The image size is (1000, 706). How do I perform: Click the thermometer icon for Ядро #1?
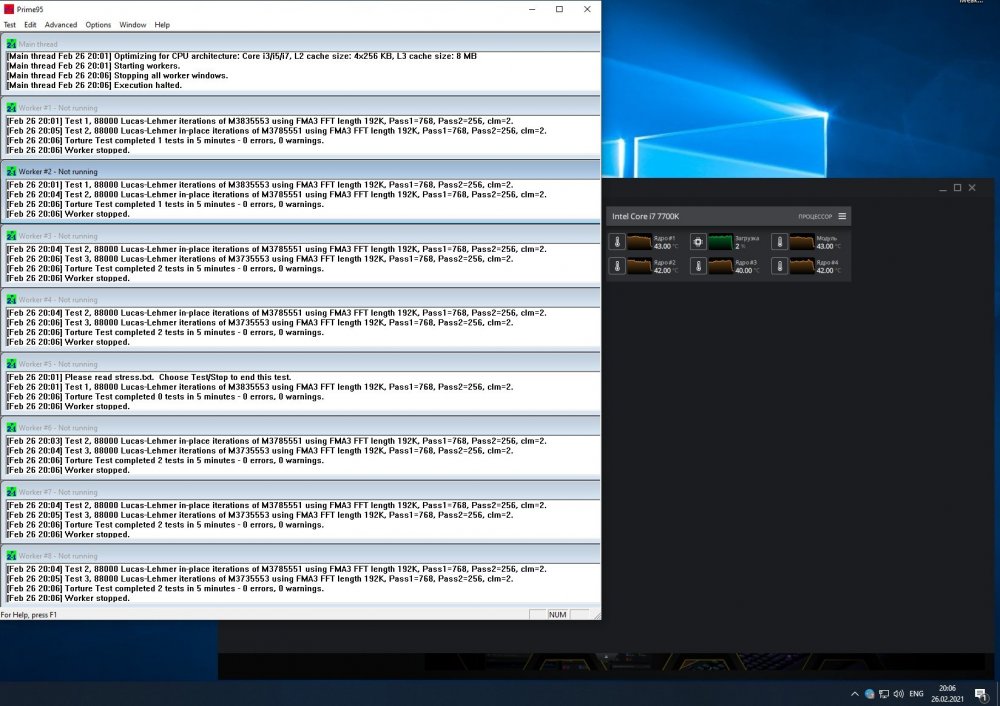618,242
